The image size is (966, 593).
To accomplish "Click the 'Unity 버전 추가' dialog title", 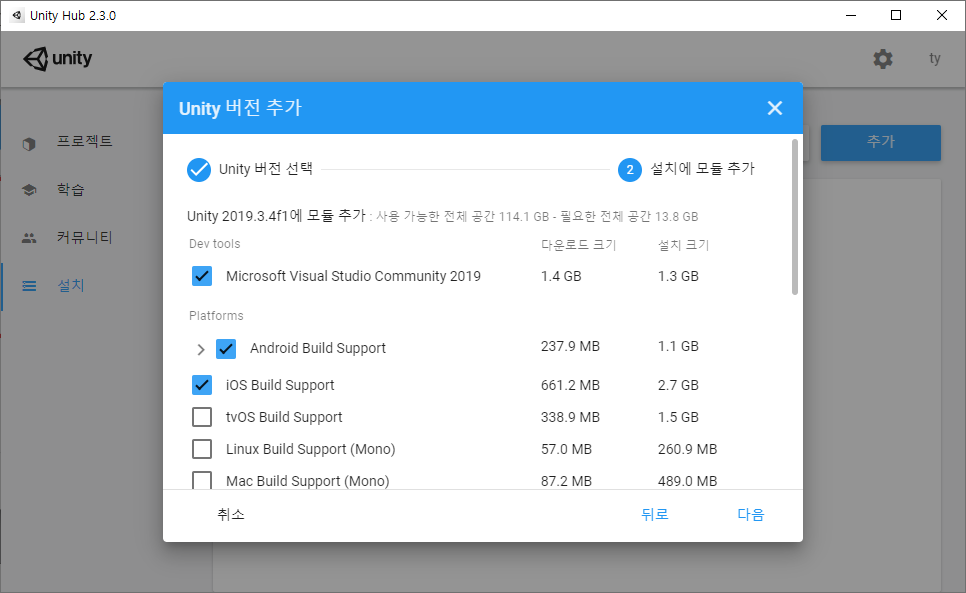I will point(240,108).
